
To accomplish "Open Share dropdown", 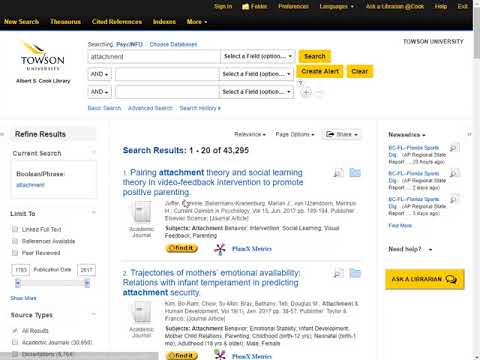I will click(x=341, y=134).
